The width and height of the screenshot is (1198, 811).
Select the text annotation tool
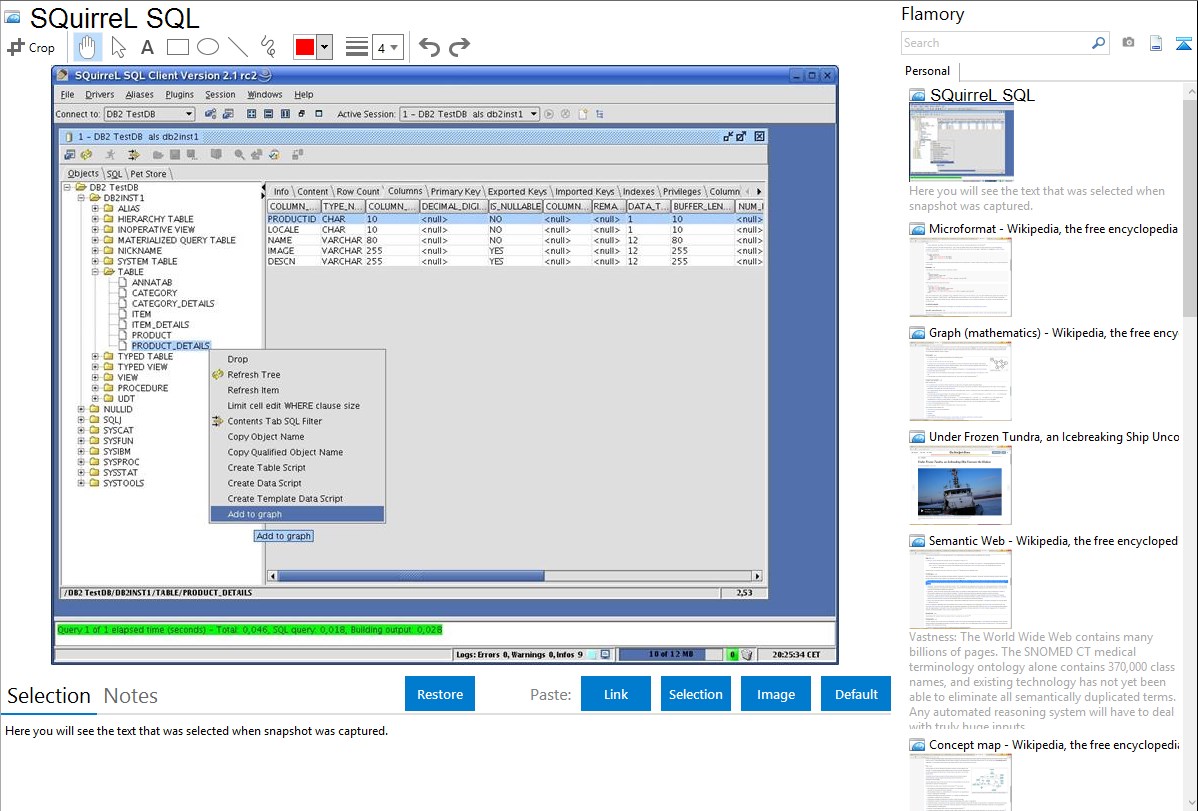(x=147, y=47)
